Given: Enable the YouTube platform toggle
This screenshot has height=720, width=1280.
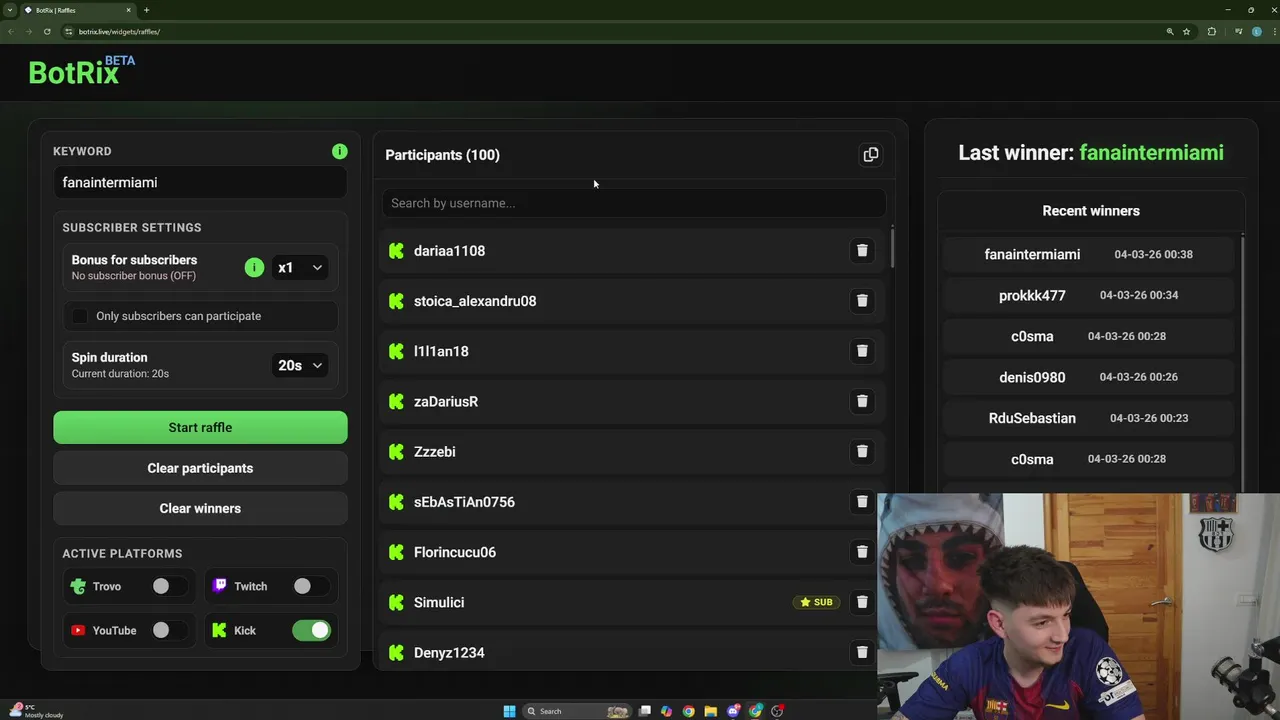Looking at the screenshot, I should click(x=168, y=630).
